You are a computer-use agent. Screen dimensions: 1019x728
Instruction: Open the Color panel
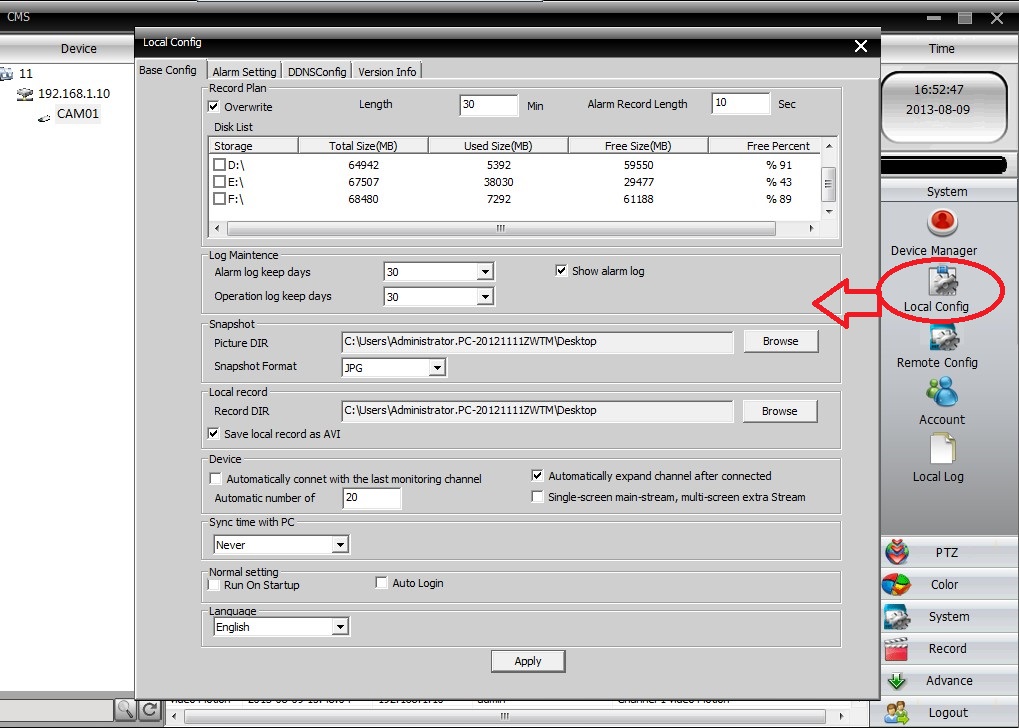pyautogui.click(x=946, y=585)
